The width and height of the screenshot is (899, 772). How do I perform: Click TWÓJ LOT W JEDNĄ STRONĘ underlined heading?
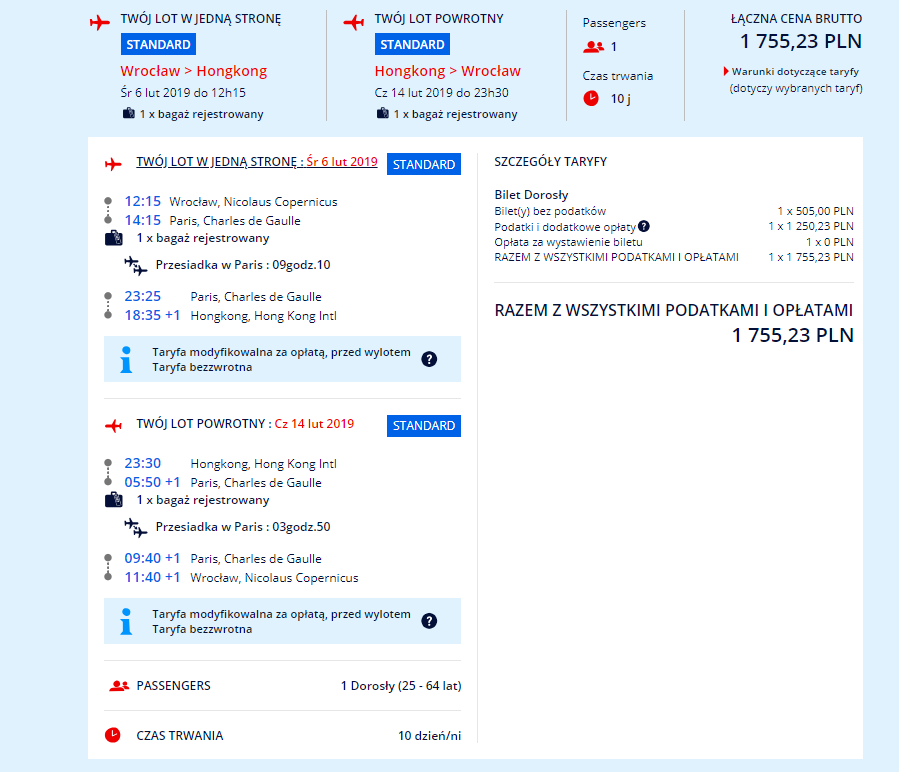click(x=257, y=162)
